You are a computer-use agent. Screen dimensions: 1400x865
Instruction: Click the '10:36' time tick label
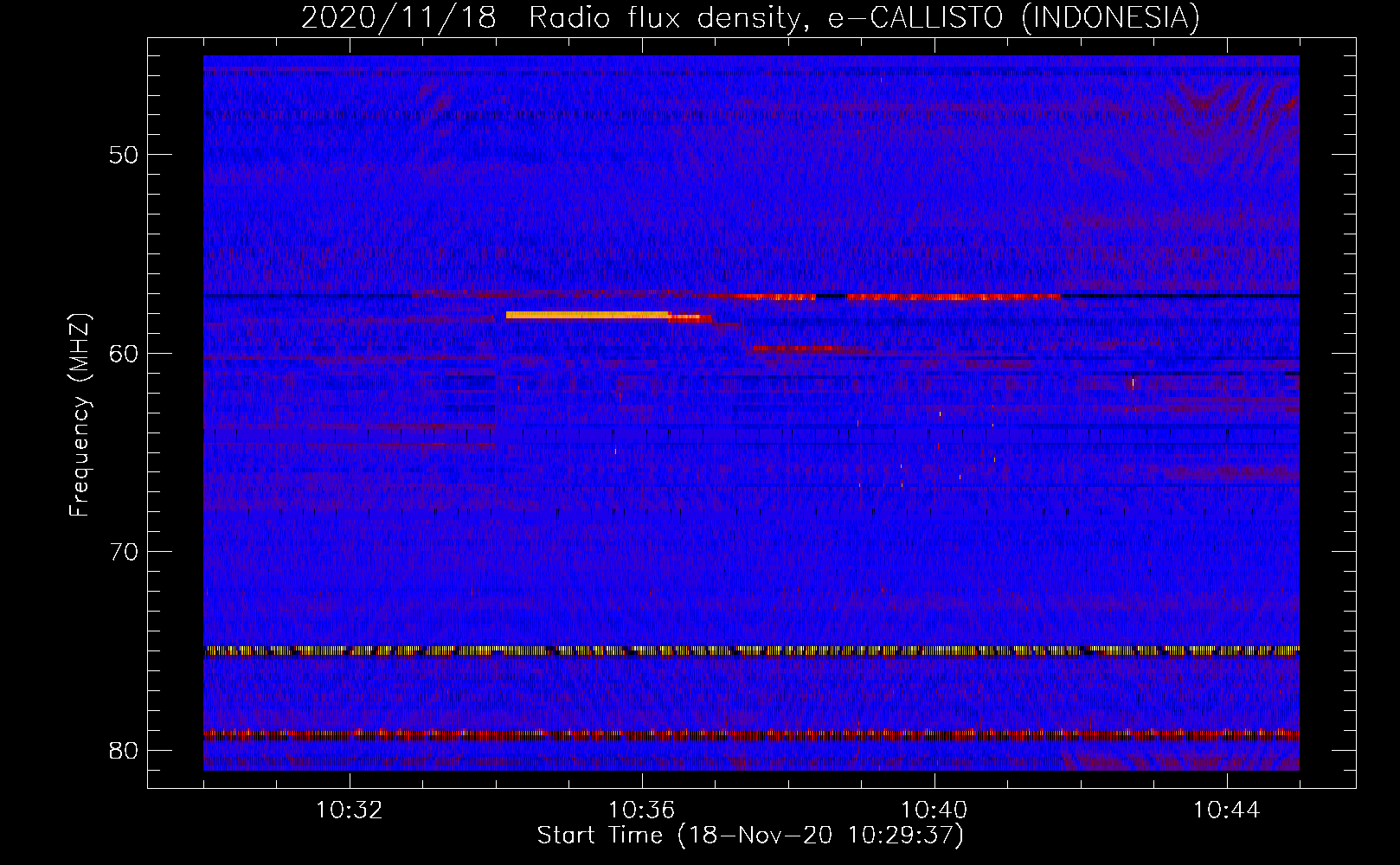pos(642,811)
